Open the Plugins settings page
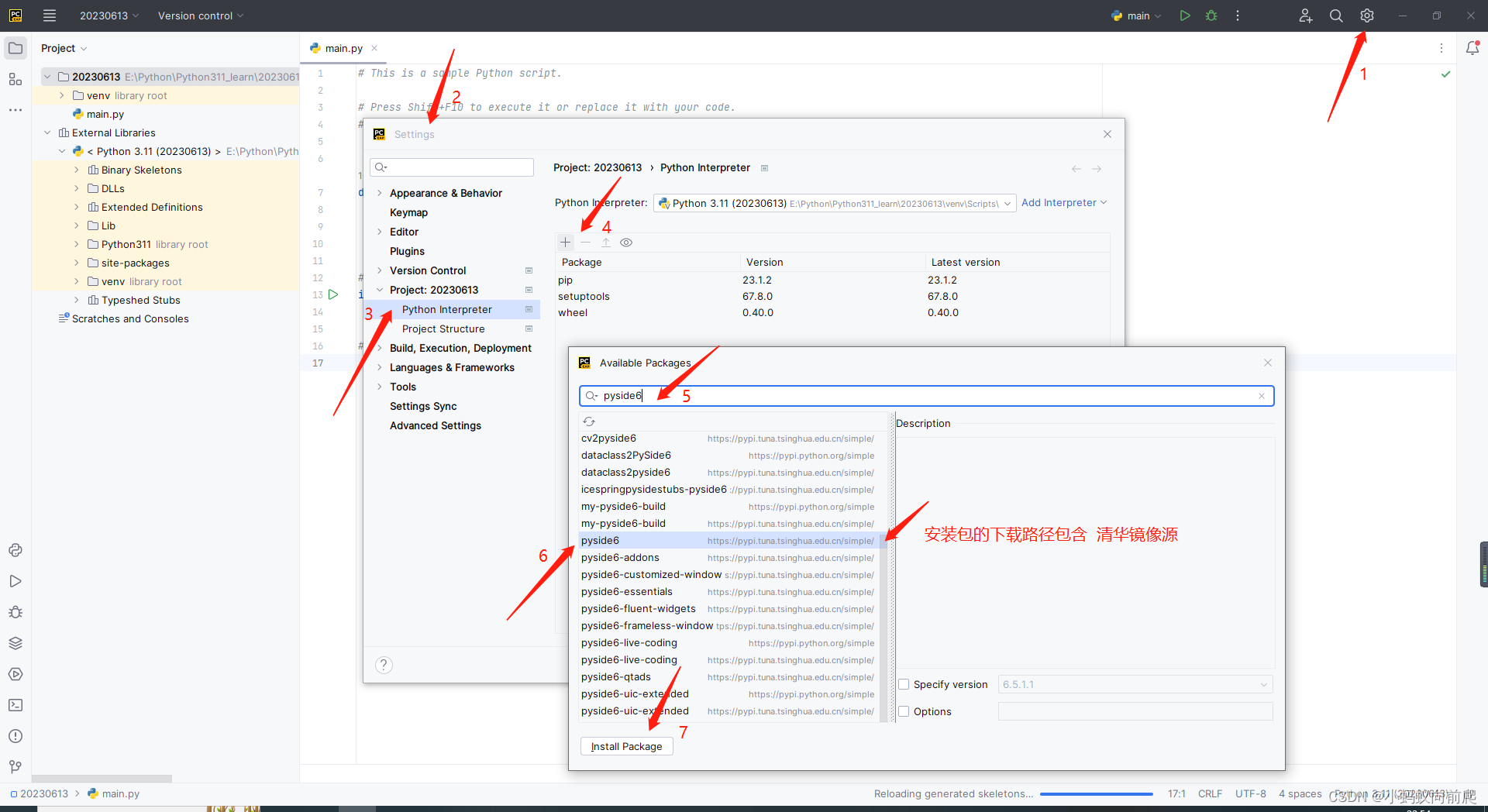This screenshot has height=812, width=1488. pos(407,251)
